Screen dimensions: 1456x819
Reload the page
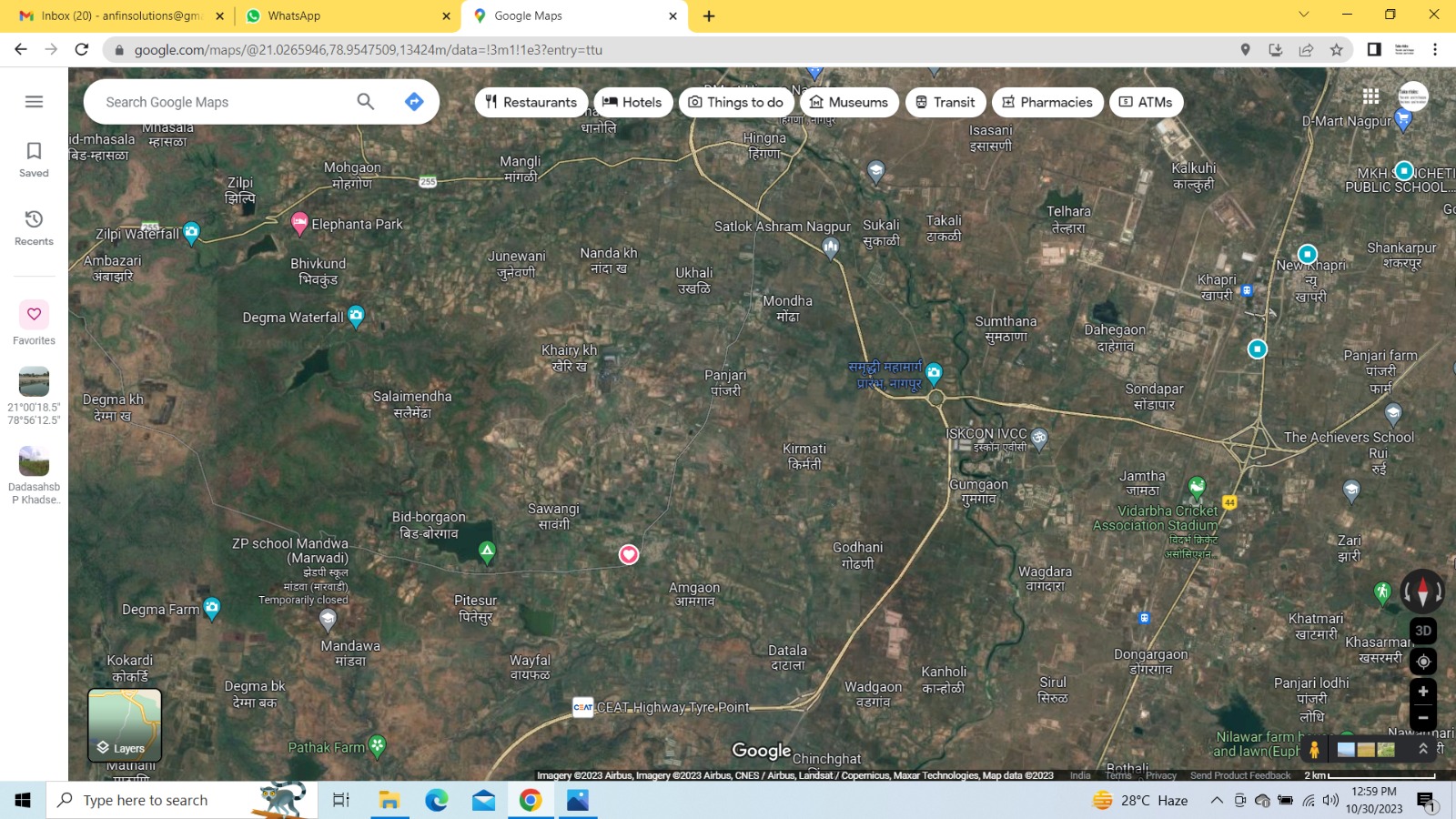point(82,50)
